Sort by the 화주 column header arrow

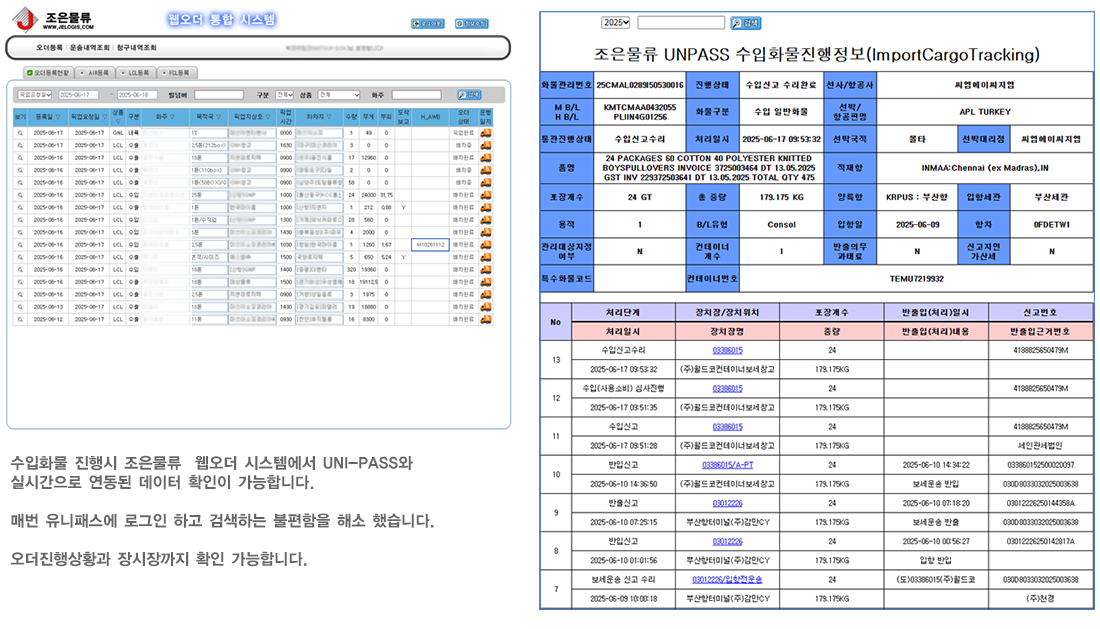coord(173,117)
